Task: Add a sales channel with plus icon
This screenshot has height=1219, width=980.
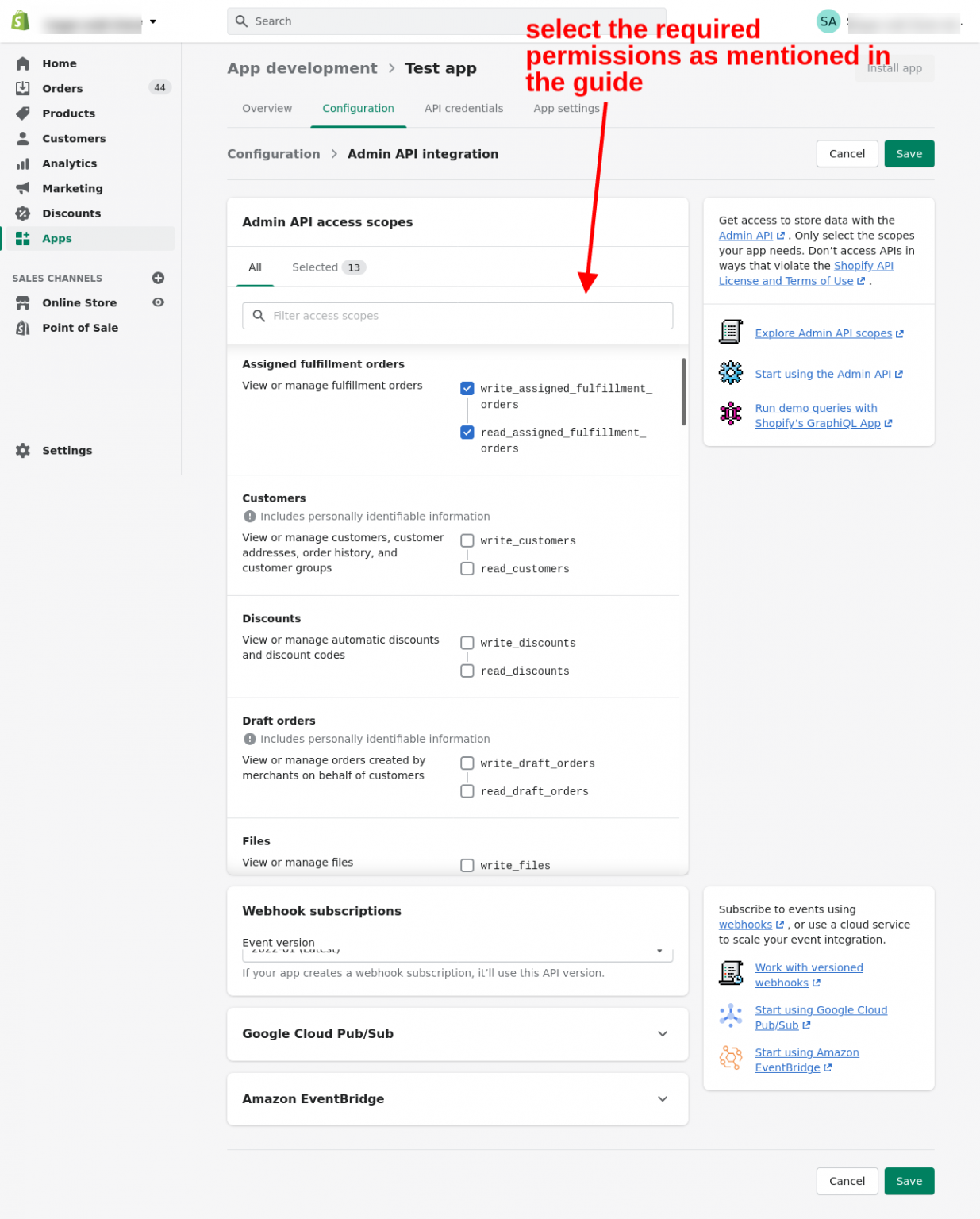Action: coord(158,278)
